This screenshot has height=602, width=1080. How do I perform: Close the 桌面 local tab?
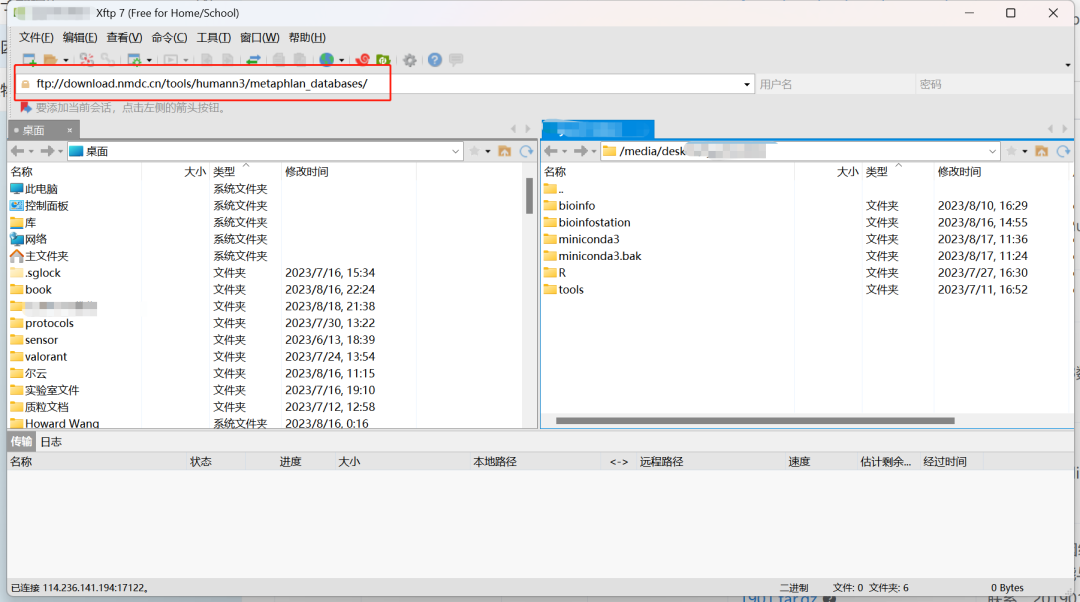(70, 130)
